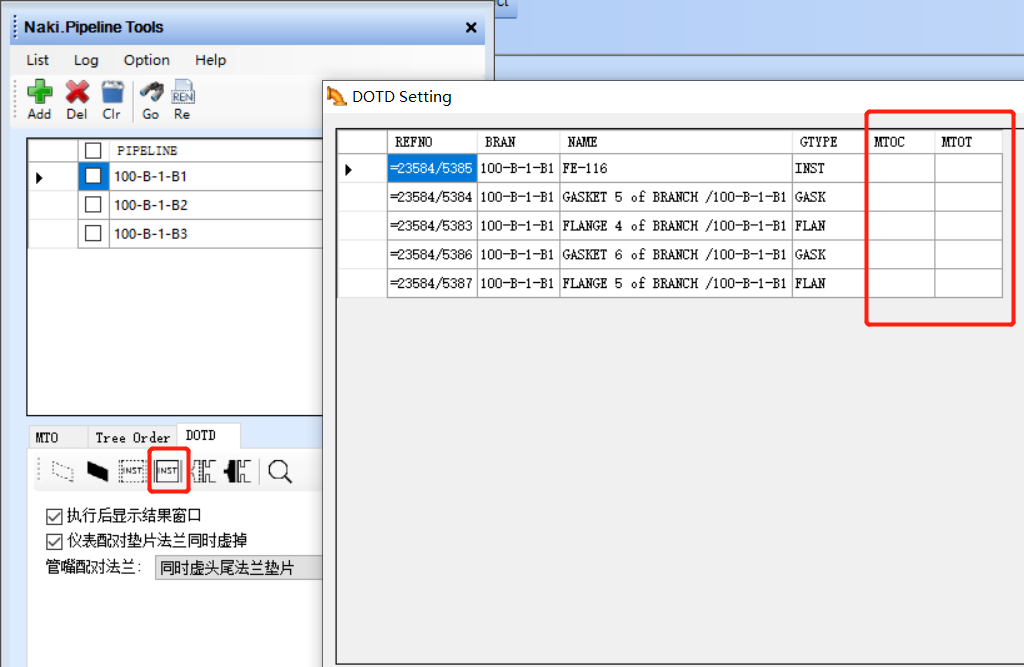The height and width of the screenshot is (667, 1024).
Task: Click the REFNO column header
Action: click(432, 142)
